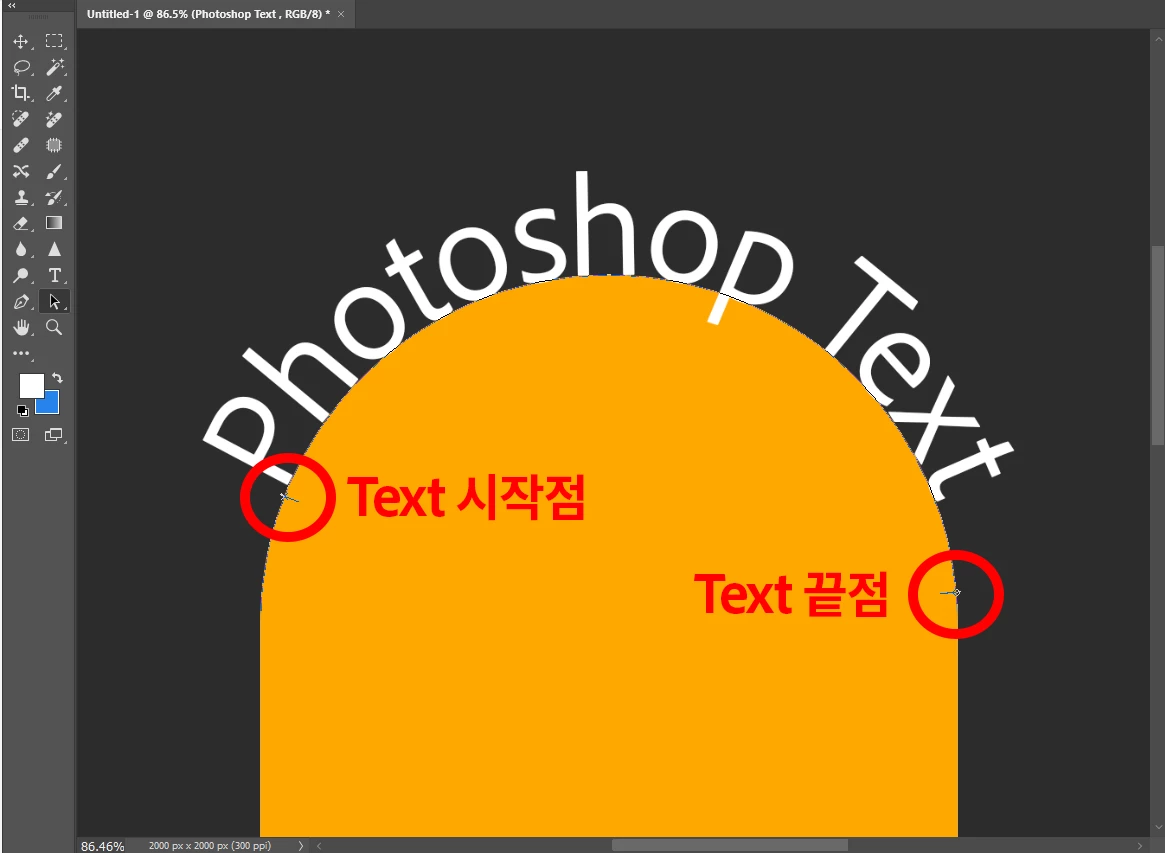The width and height of the screenshot is (1165, 853).
Task: Expand the status bar info arrow
Action: tap(300, 846)
